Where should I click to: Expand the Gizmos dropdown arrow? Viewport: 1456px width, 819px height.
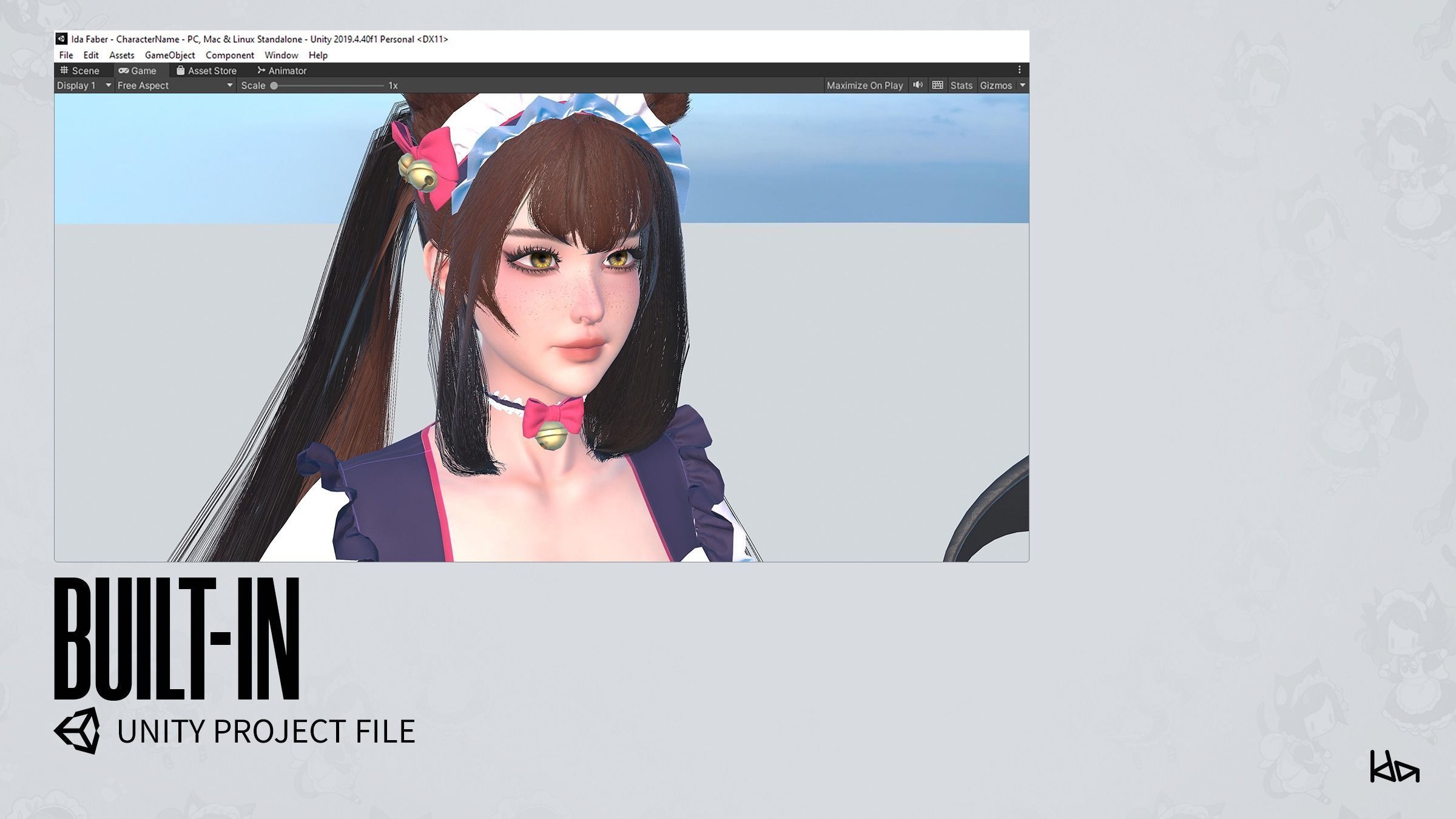tap(1022, 86)
